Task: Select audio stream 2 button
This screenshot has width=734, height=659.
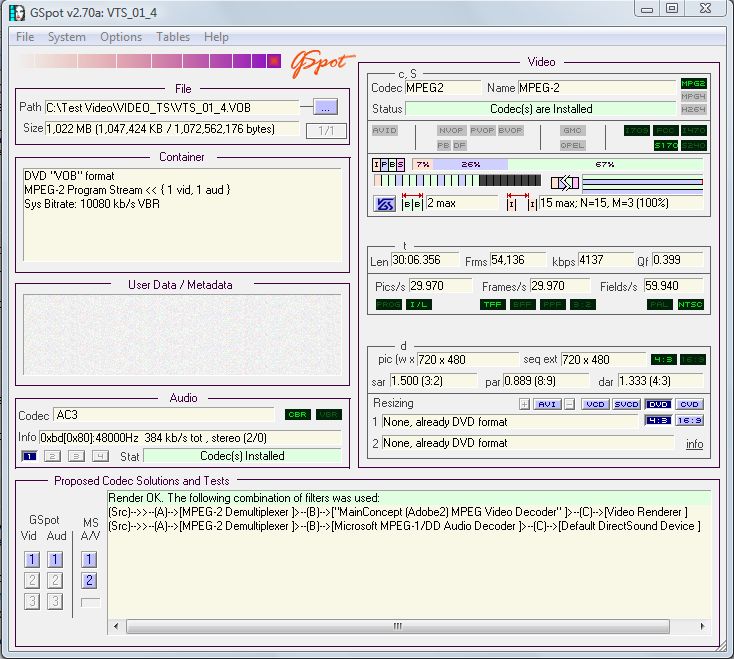Action: click(52, 456)
